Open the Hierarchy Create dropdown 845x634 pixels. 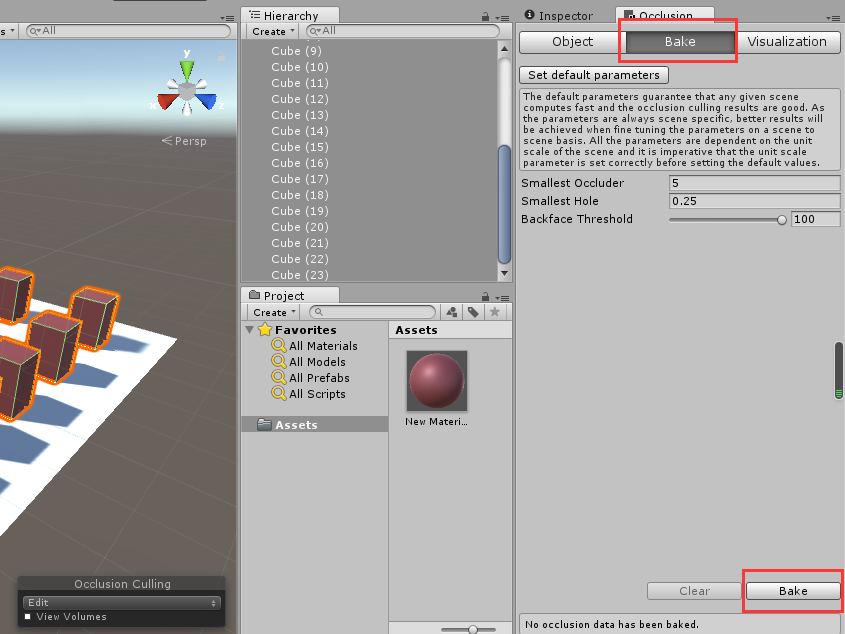pyautogui.click(x=273, y=31)
